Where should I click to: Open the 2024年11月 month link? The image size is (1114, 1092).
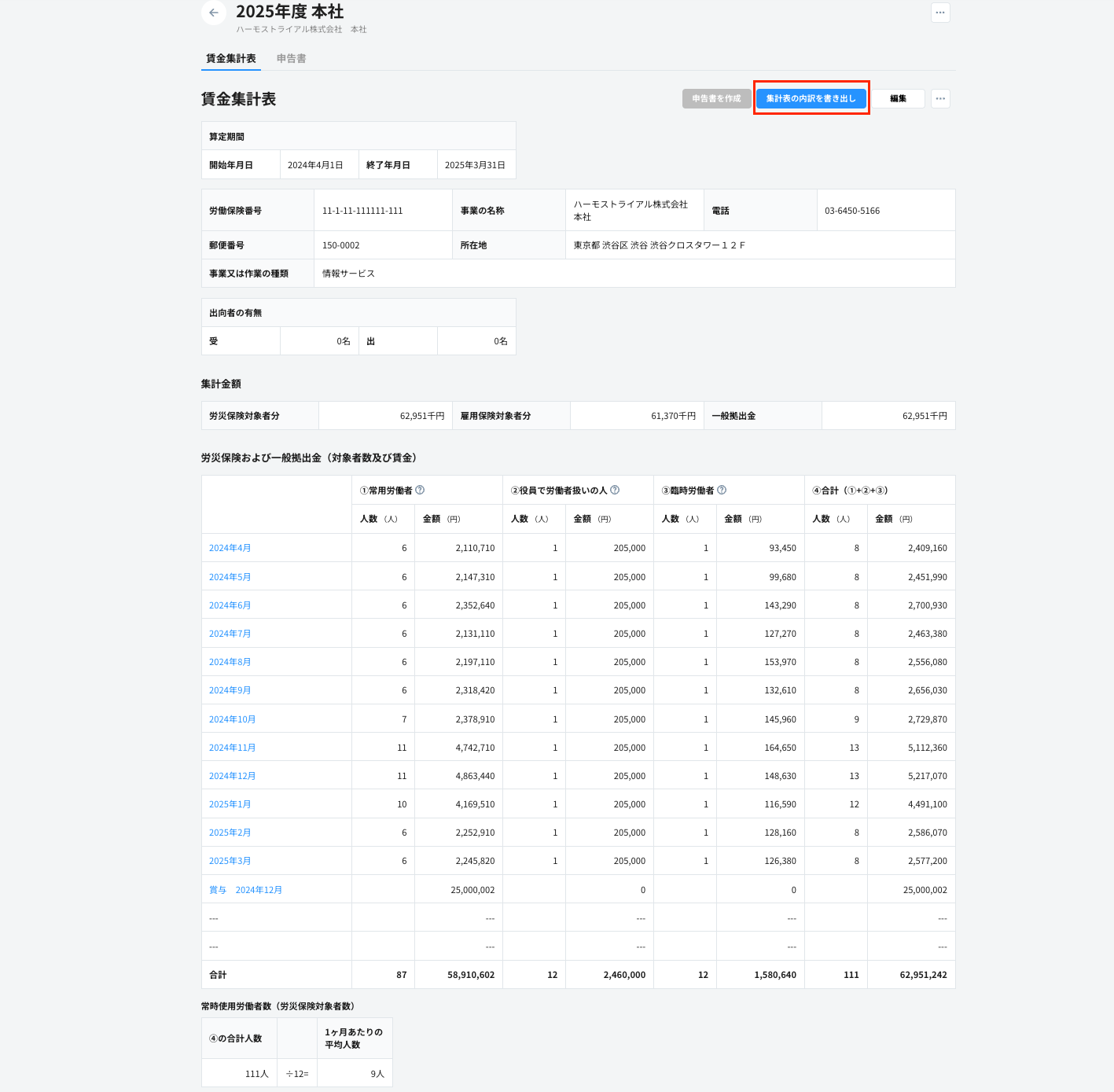pos(232,748)
